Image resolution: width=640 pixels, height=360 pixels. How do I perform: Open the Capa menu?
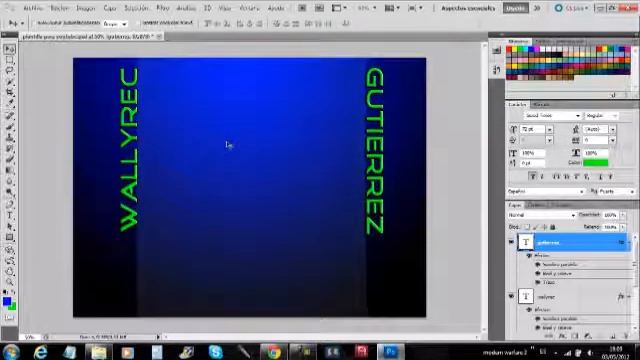[109, 8]
